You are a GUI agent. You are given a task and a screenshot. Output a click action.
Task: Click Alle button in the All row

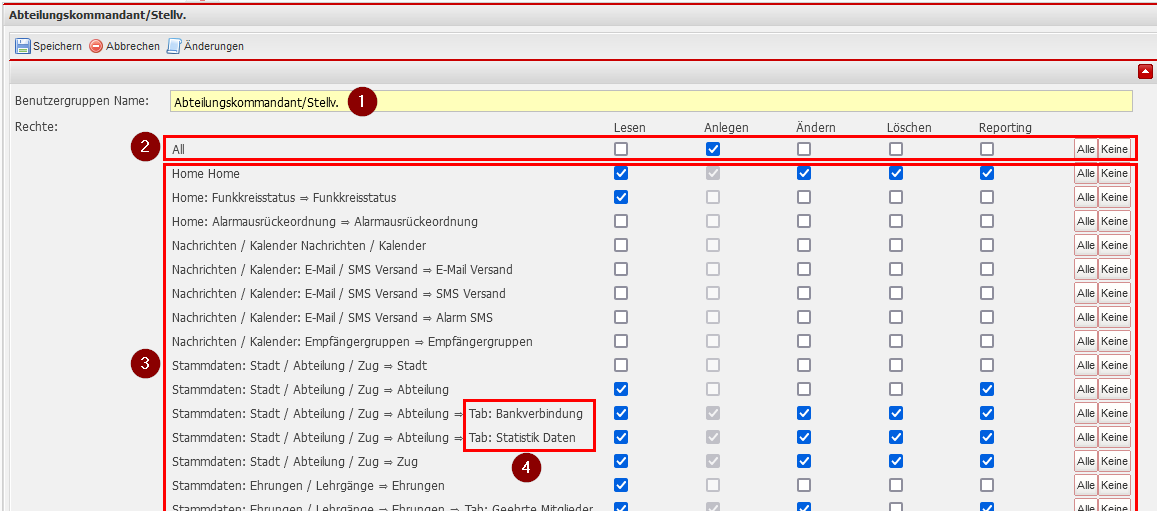tap(1085, 149)
